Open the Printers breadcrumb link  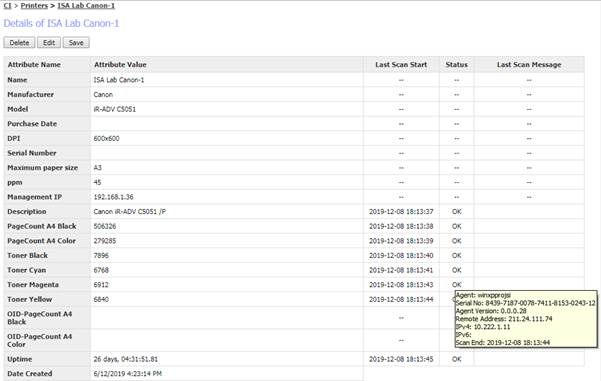pyautogui.click(x=34, y=5)
